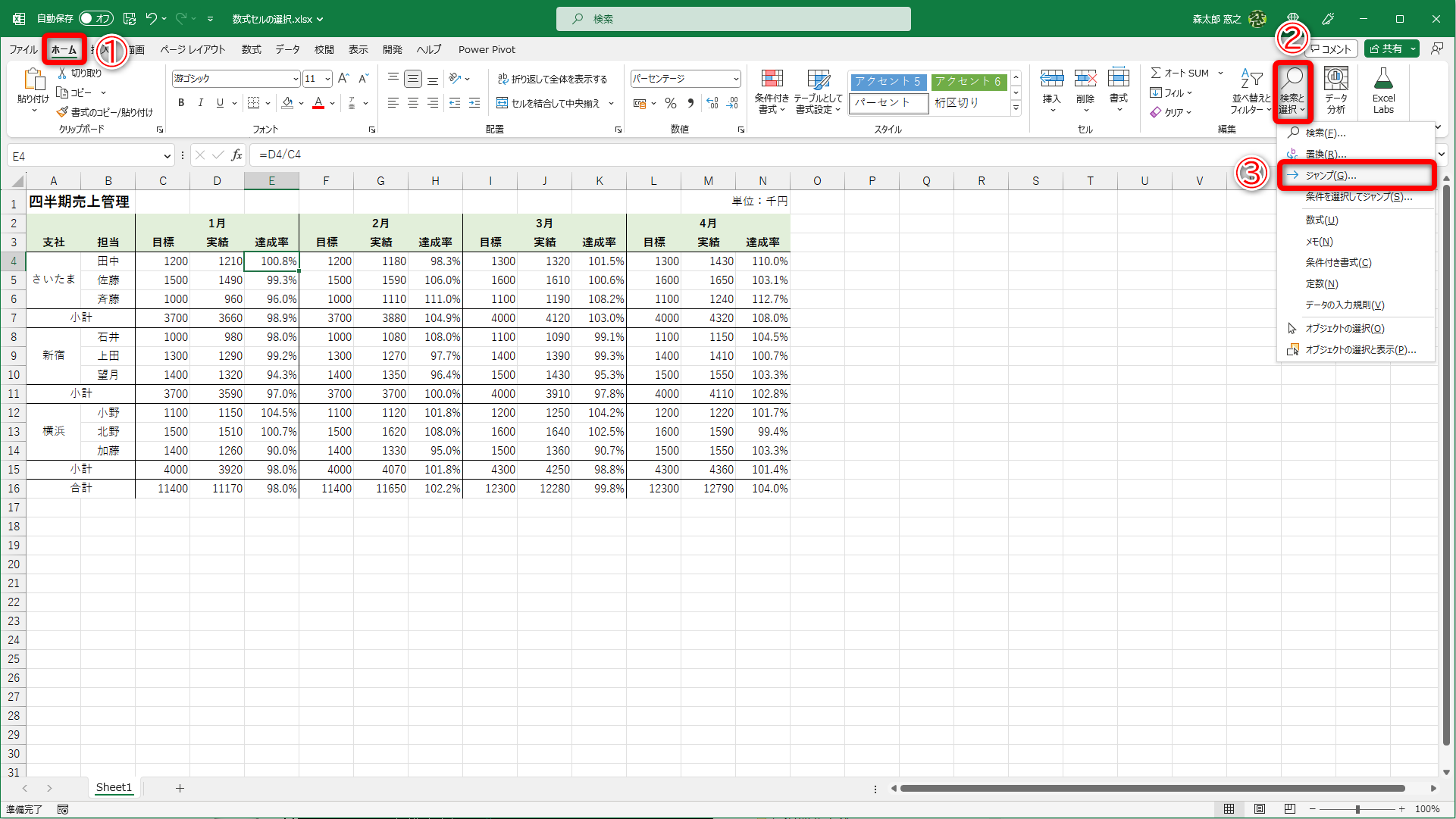Click the Merge and Center cells icon

(x=503, y=103)
